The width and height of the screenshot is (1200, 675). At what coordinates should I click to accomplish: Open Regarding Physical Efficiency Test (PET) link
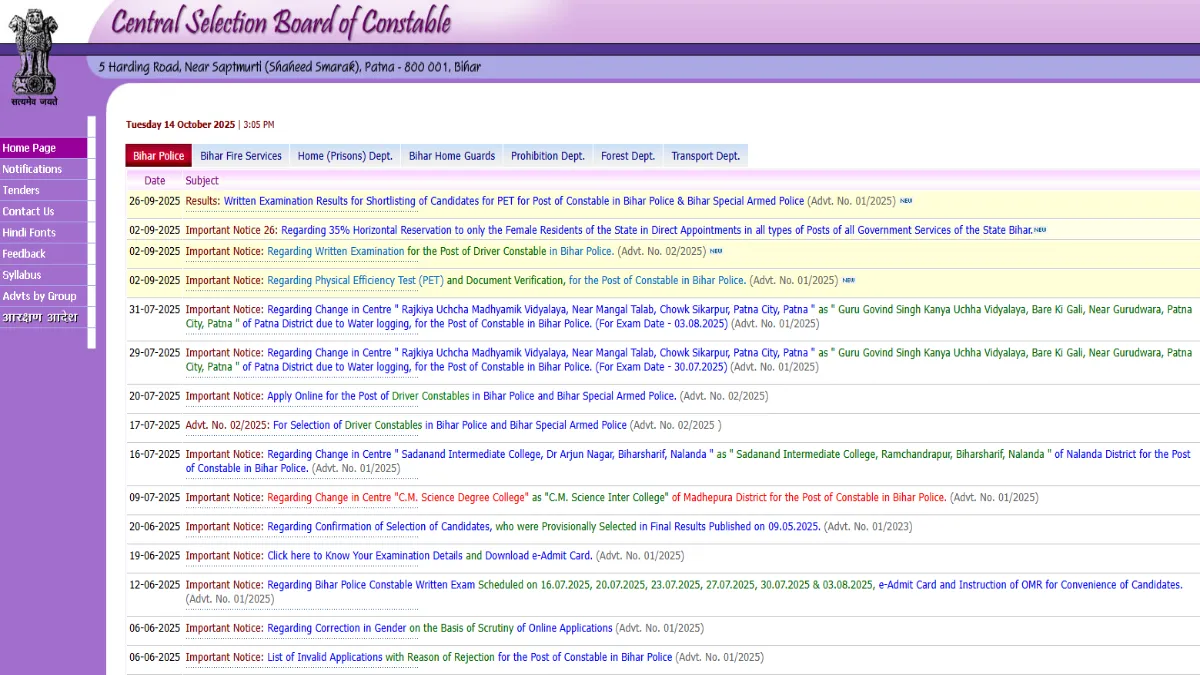pyautogui.click(x=355, y=280)
